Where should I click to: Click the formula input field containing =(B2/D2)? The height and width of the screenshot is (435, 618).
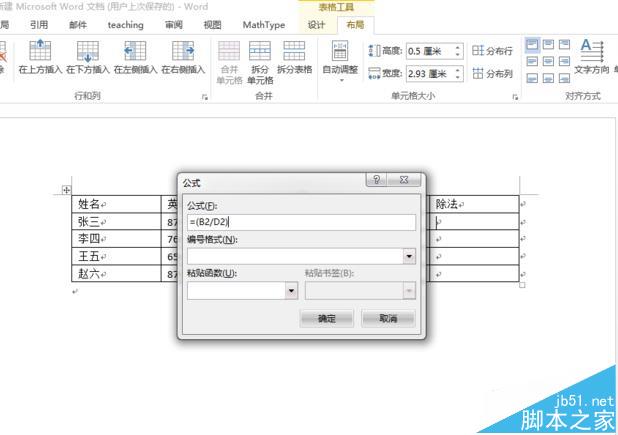coord(302,222)
